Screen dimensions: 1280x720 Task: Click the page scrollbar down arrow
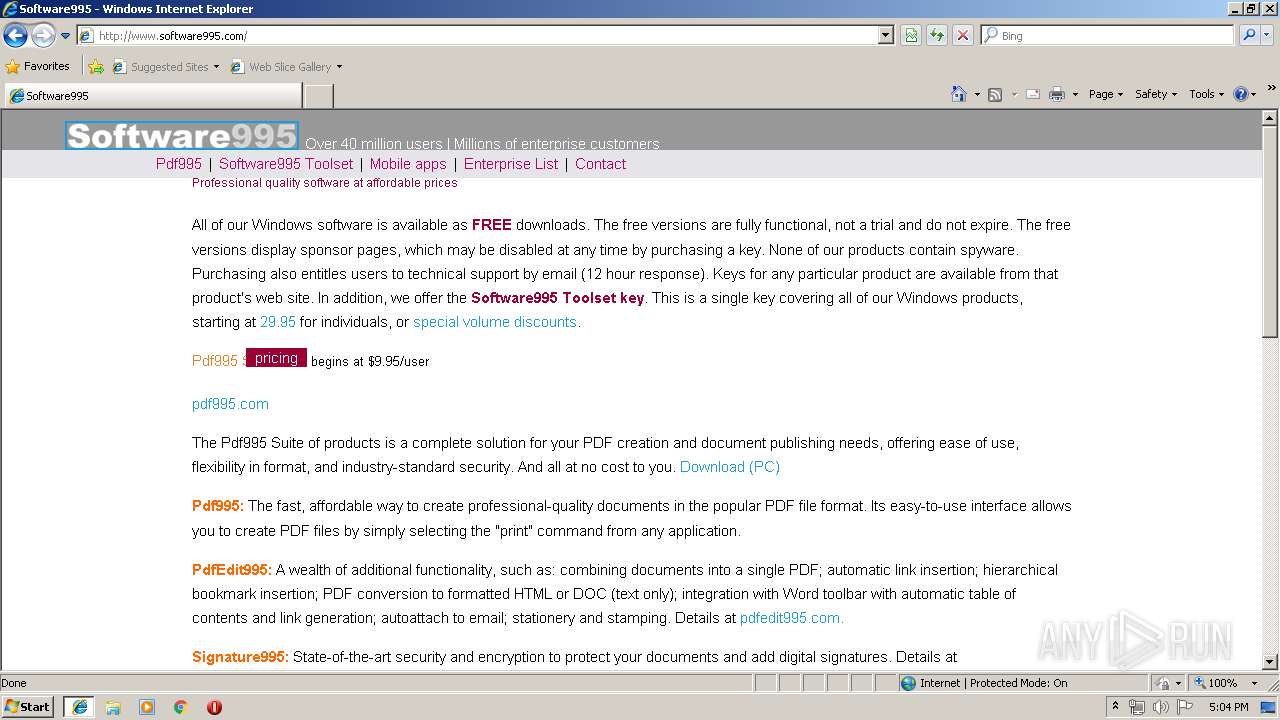(x=1270, y=662)
